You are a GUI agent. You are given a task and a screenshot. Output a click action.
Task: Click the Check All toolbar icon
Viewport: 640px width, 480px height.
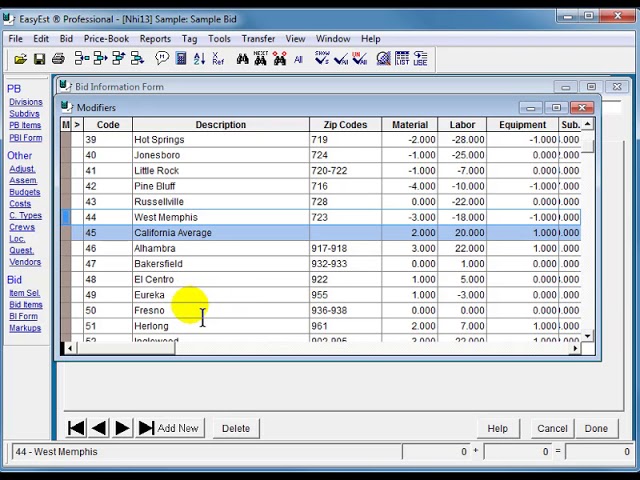pos(341,59)
